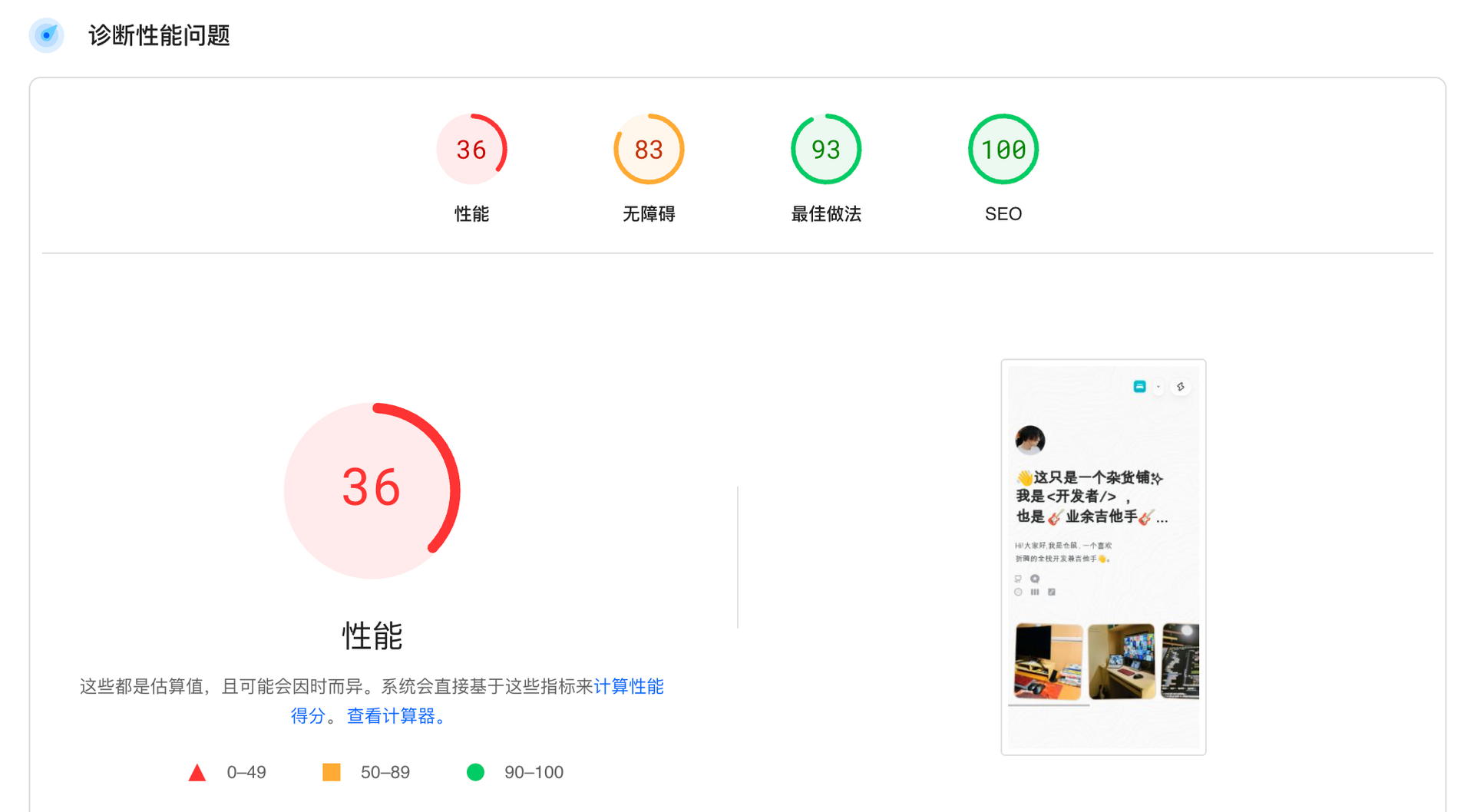
Task: Click the first desk photo in preview
Action: click(1048, 661)
